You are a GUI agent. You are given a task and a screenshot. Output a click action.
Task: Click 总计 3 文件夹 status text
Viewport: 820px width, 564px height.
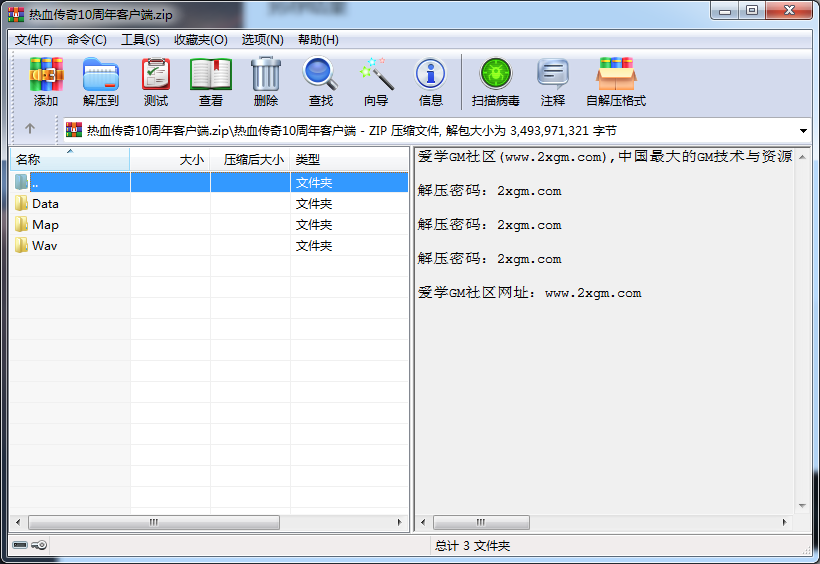[472, 546]
